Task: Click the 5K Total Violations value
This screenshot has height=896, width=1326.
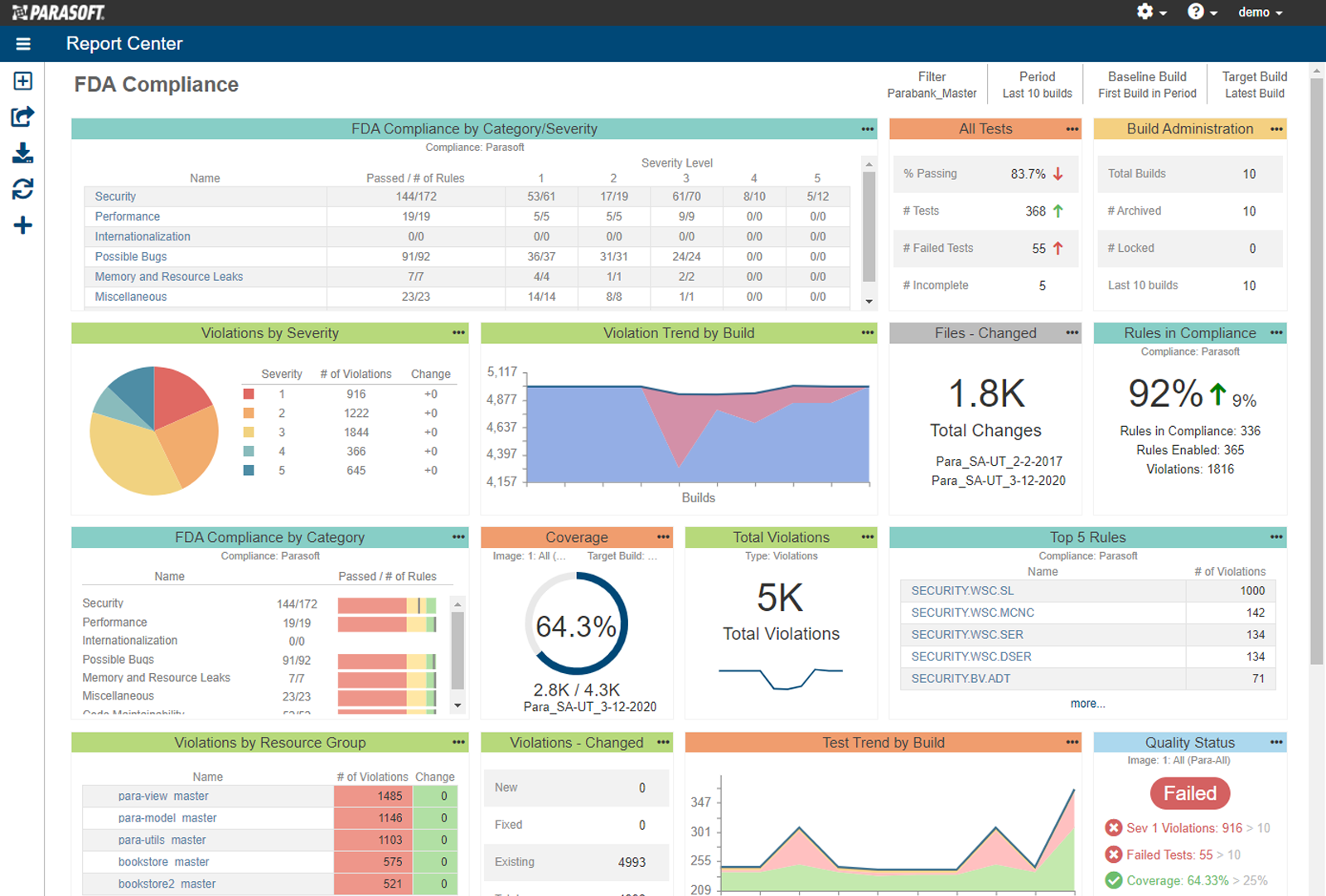Action: (781, 598)
